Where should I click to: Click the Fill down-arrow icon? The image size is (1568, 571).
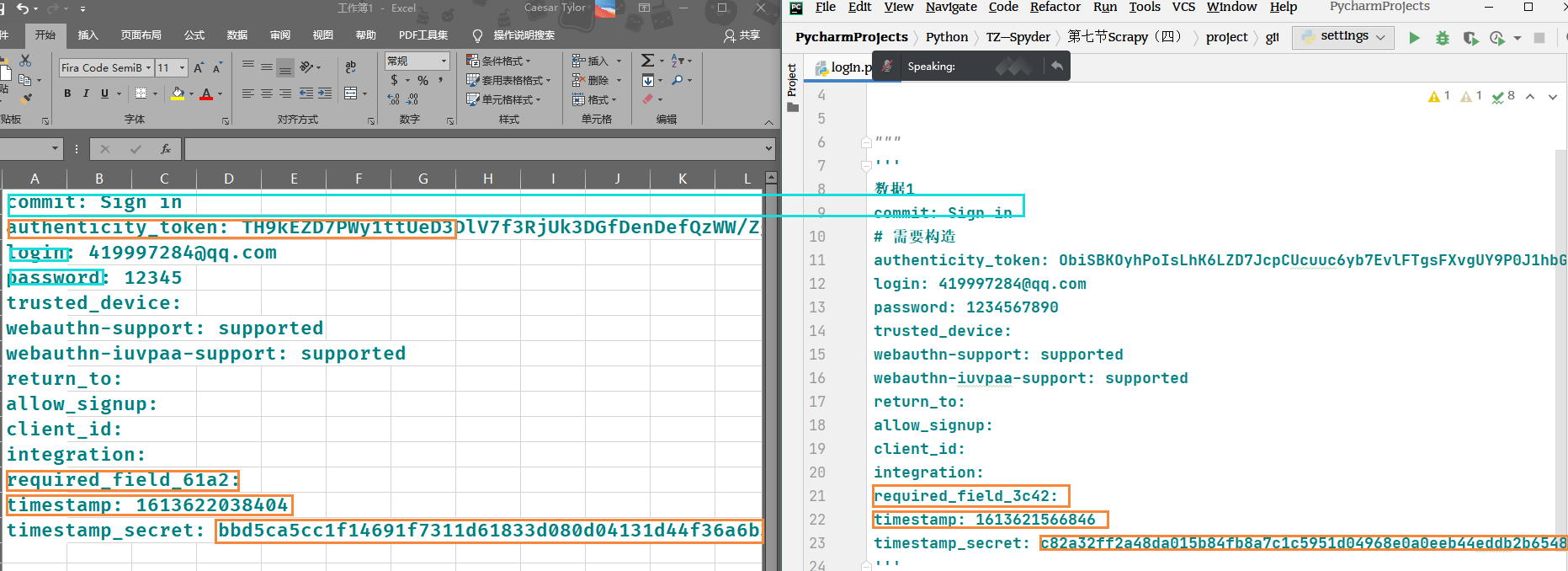[x=647, y=80]
